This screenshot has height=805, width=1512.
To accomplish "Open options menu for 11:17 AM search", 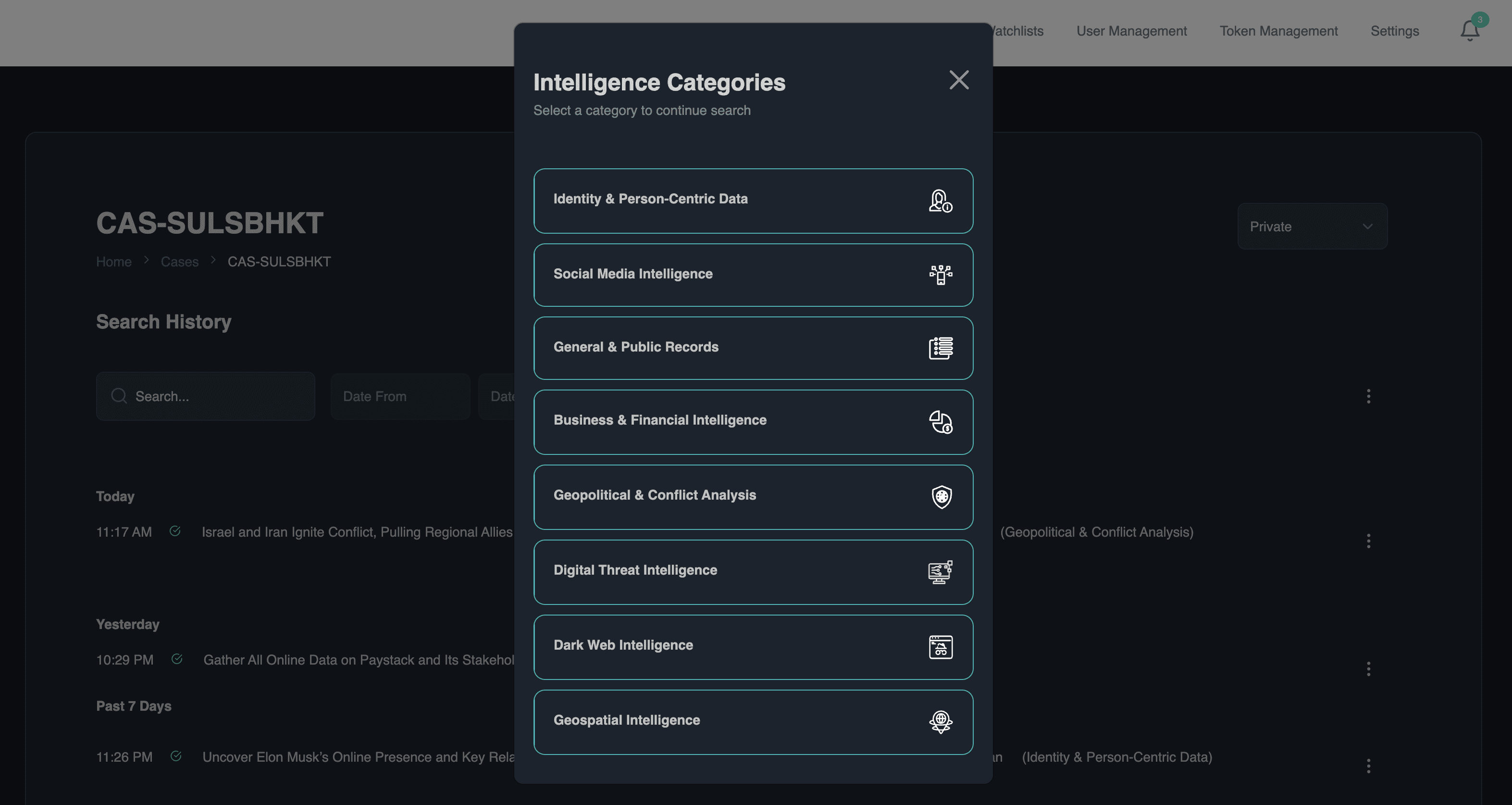I will (1368, 541).
